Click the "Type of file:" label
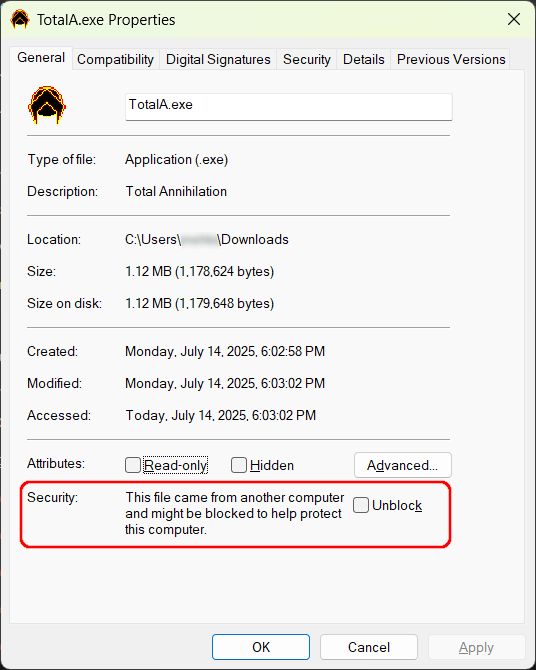This screenshot has width=536, height=670. pyautogui.click(x=62, y=159)
